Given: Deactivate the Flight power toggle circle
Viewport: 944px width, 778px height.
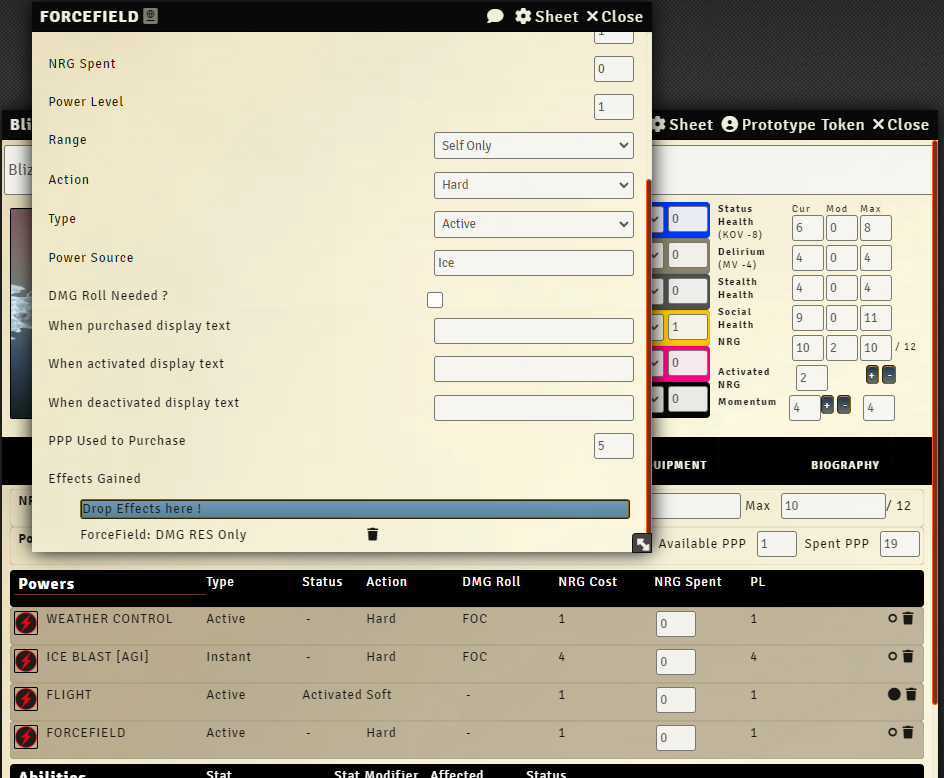Looking at the screenshot, I should [x=894, y=694].
